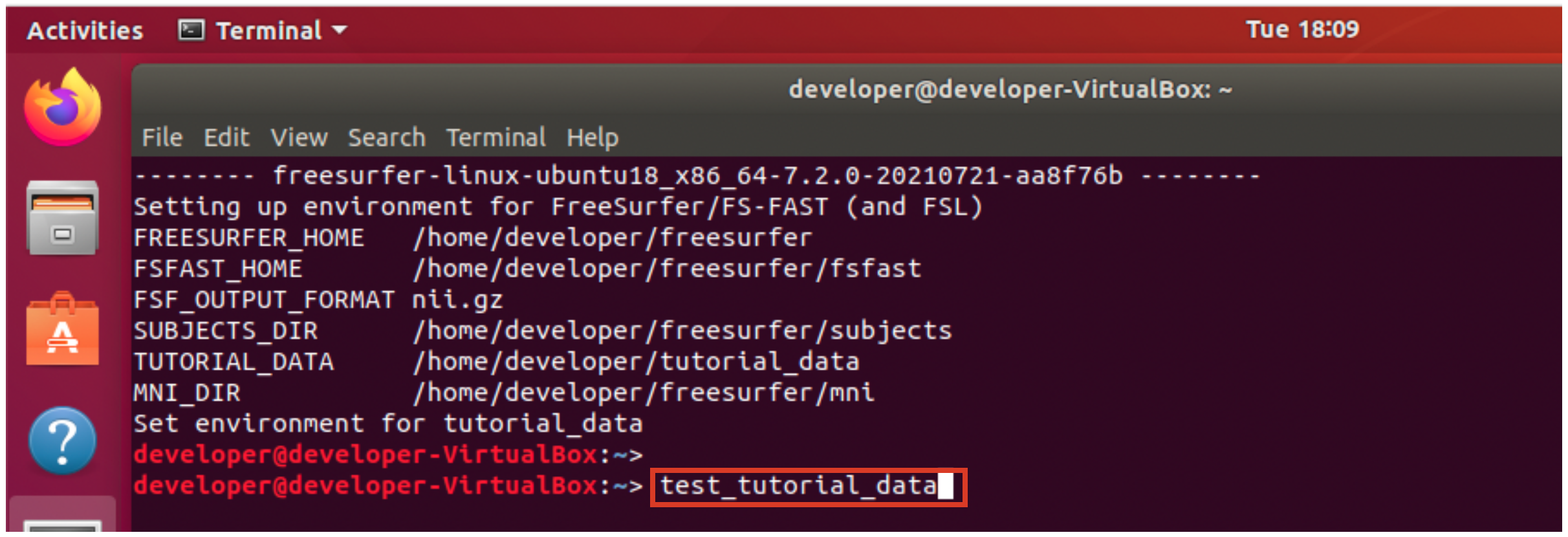1568x537 pixels.
Task: Open the clock showing Tue 18:09
Action: [x=1301, y=30]
